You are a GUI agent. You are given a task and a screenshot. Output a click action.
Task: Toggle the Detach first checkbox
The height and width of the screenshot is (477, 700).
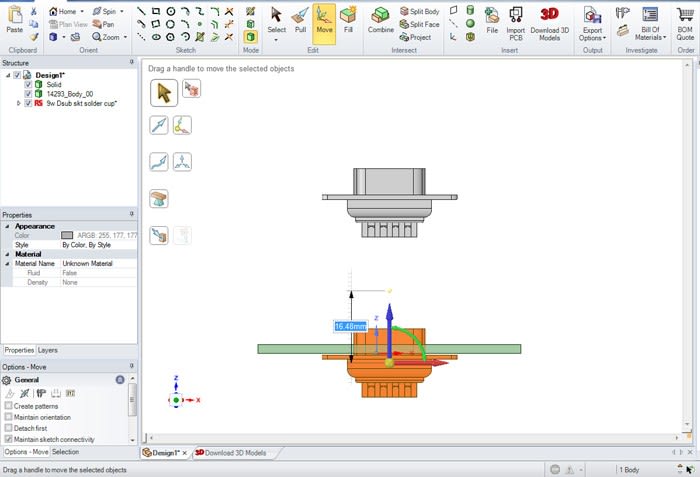coord(8,428)
